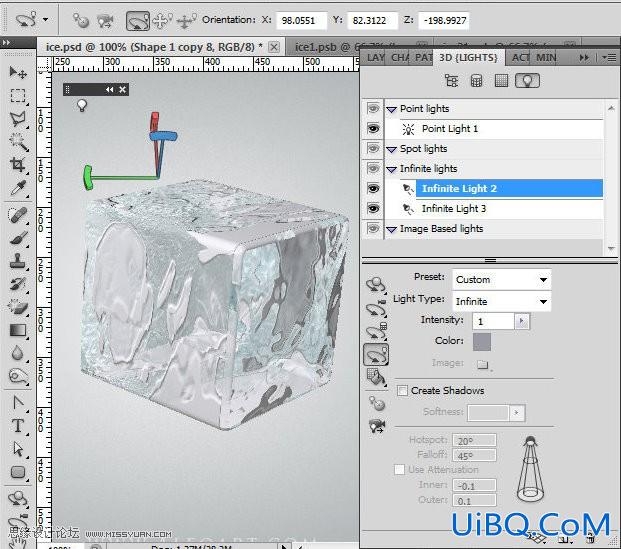This screenshot has width=621, height=549.
Task: Collapse the Infinite lights group
Action: pos(391,170)
